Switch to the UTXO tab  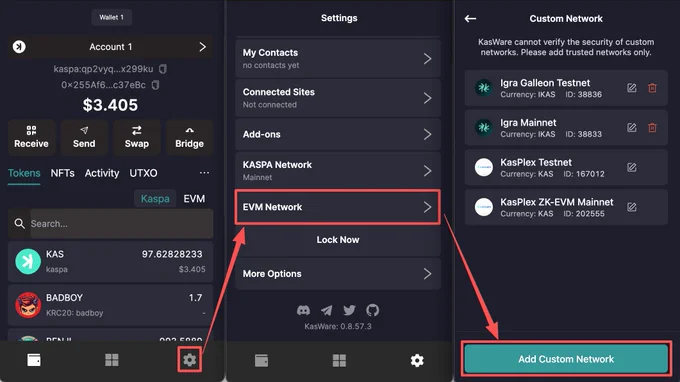(143, 173)
